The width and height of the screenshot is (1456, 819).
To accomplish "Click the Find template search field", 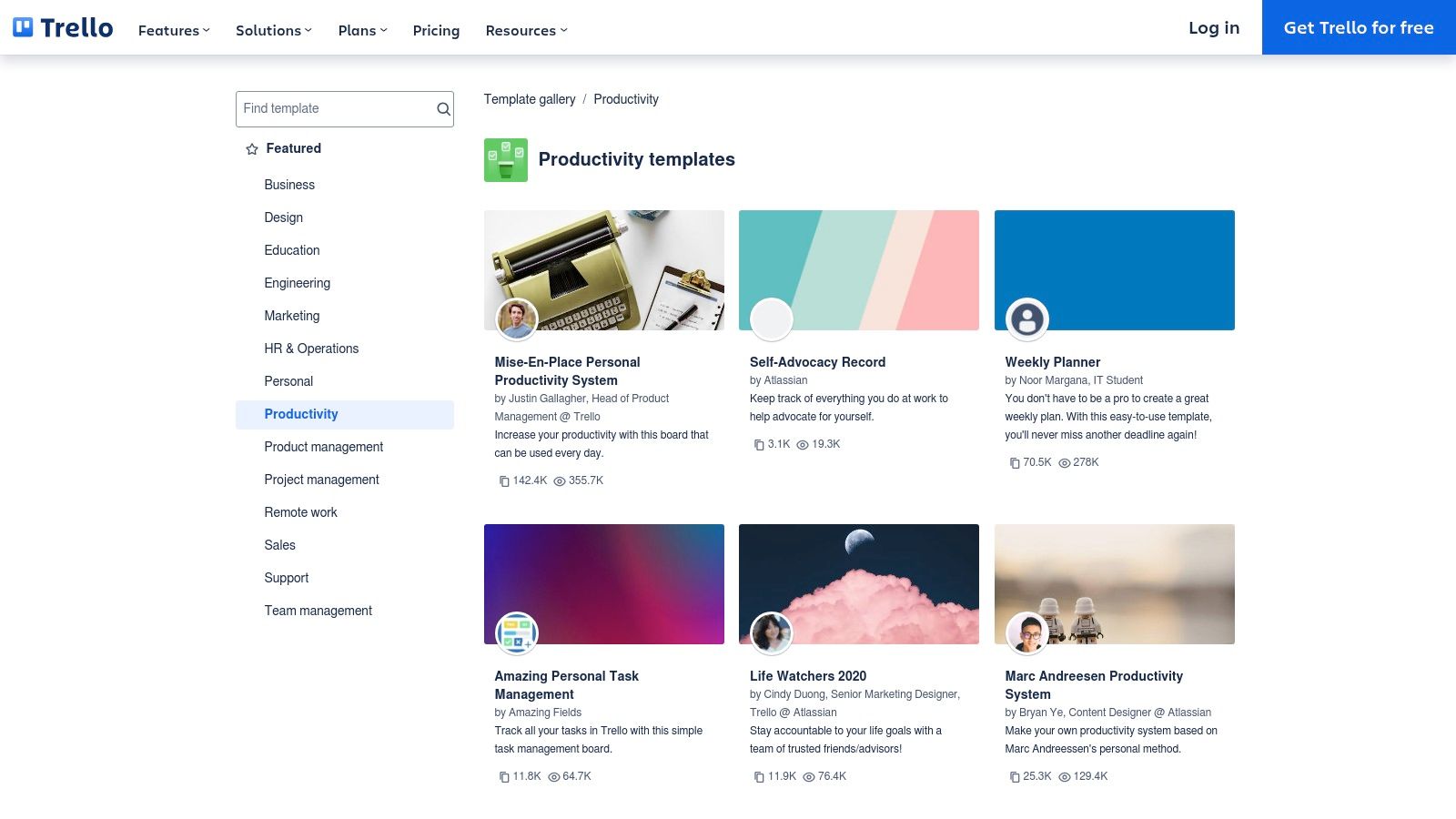I will coord(345,109).
